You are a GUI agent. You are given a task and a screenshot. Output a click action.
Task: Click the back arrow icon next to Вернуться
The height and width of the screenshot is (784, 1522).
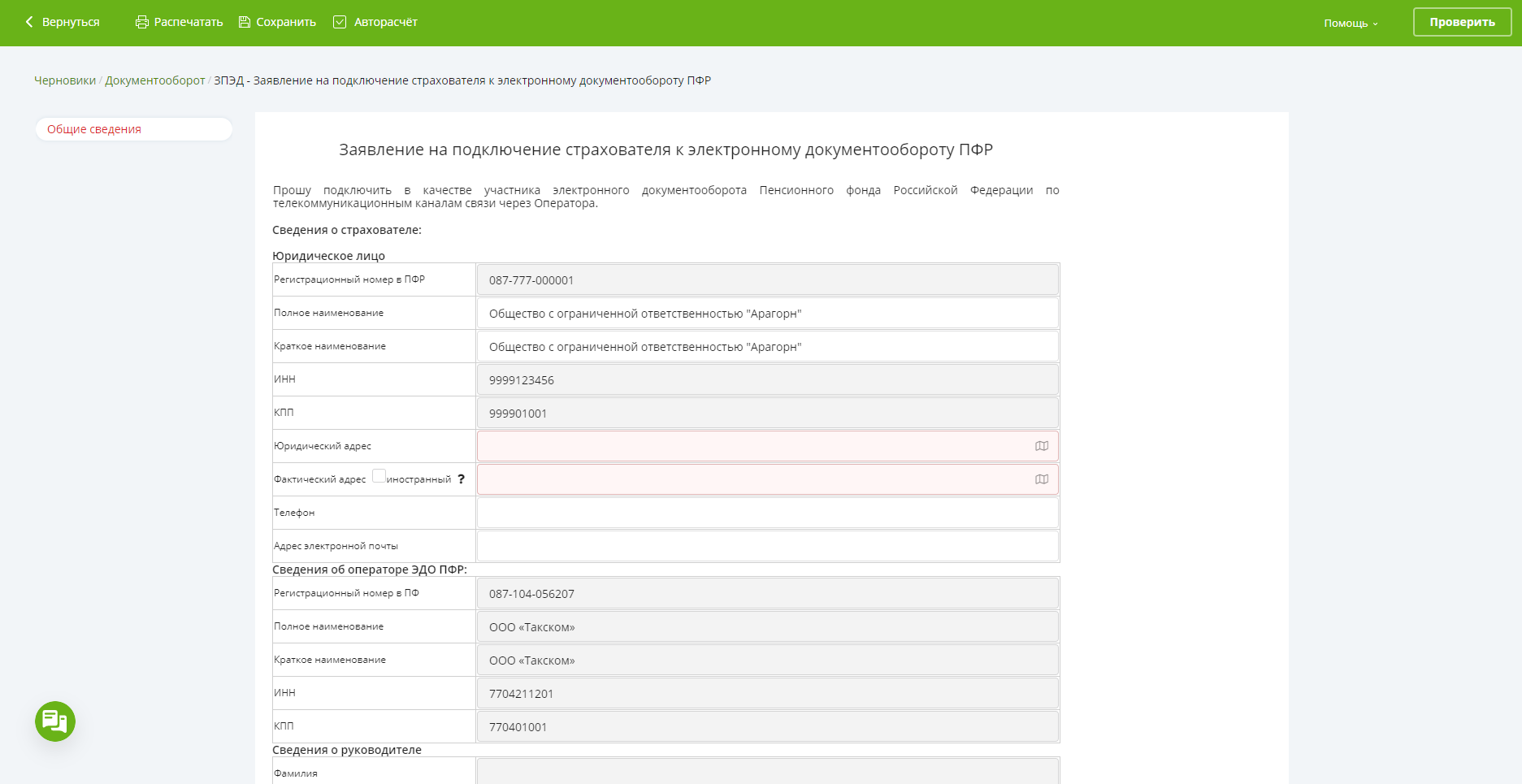tap(29, 22)
